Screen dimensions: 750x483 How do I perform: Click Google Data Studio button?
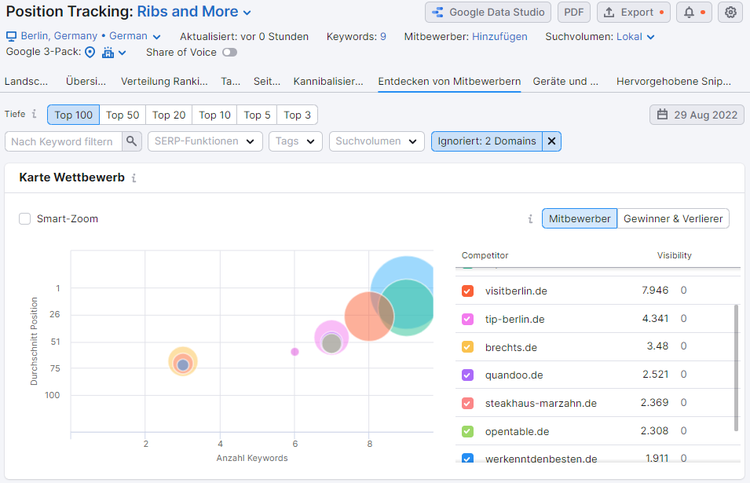point(488,12)
